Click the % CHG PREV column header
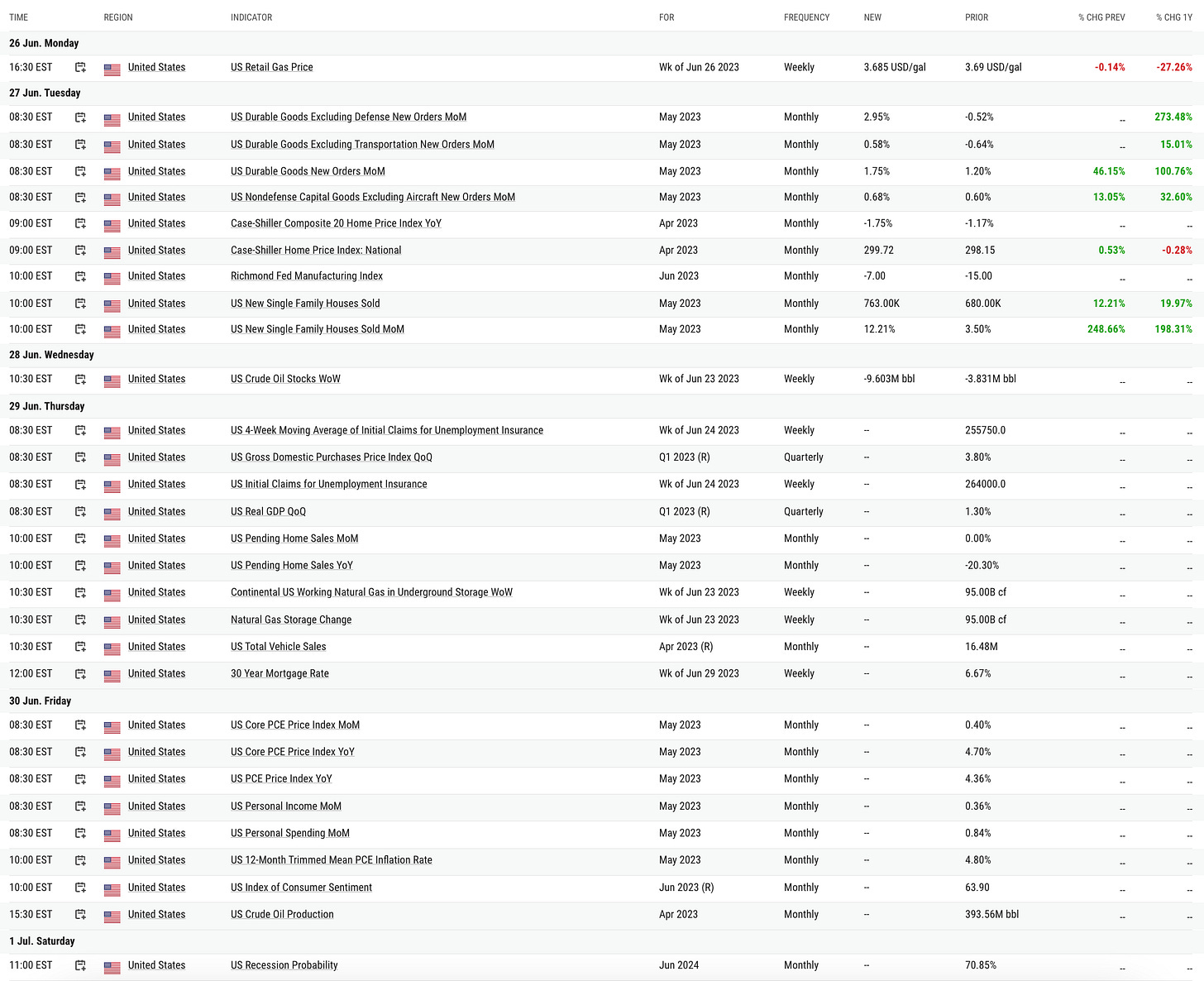This screenshot has width=1204, height=981. (1101, 17)
